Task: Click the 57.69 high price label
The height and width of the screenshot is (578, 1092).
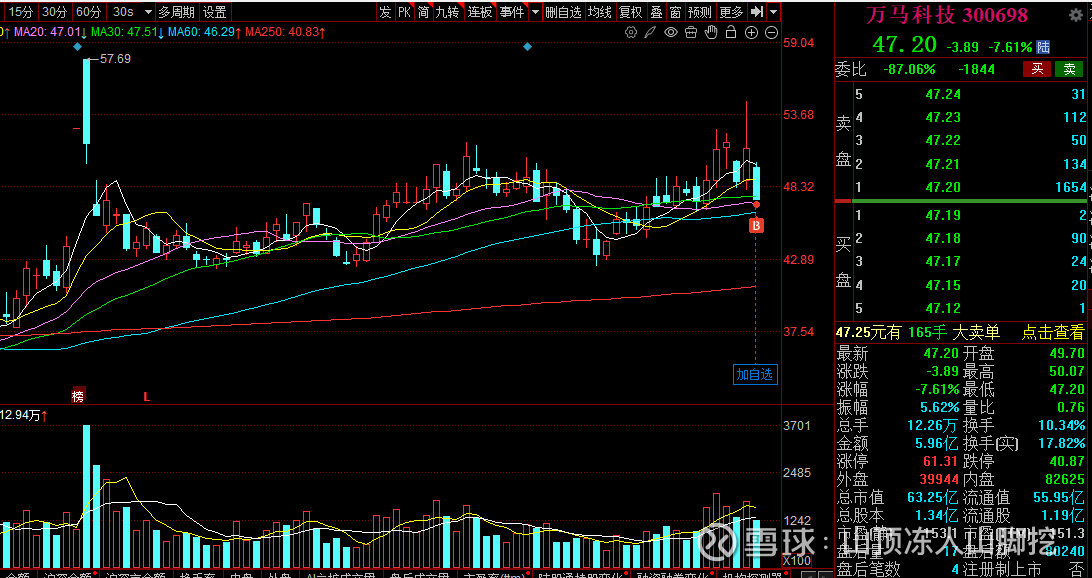Action: point(116,59)
